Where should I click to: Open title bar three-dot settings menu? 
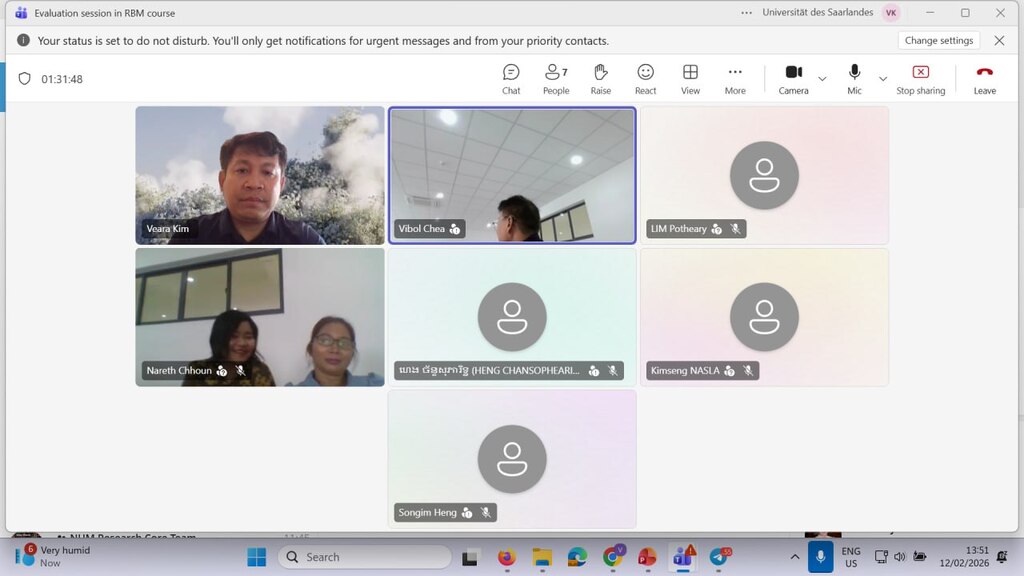point(746,13)
